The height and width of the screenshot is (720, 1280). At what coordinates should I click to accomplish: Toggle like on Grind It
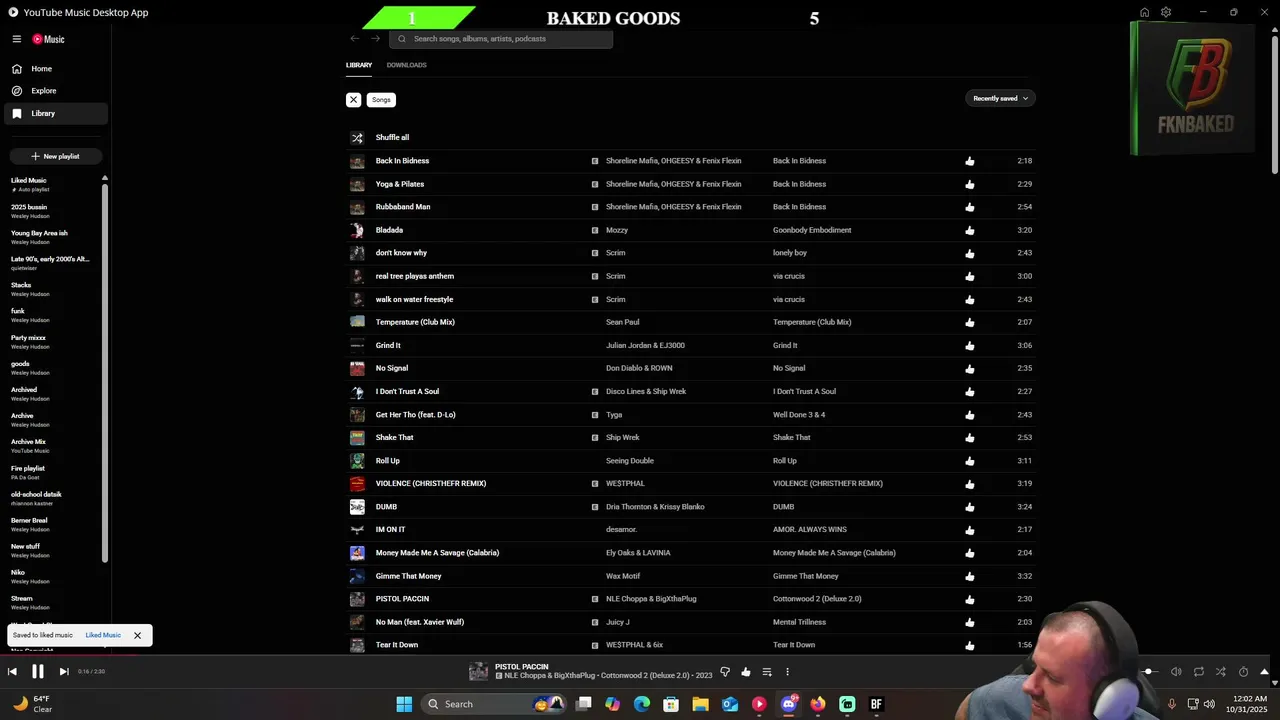point(969,346)
